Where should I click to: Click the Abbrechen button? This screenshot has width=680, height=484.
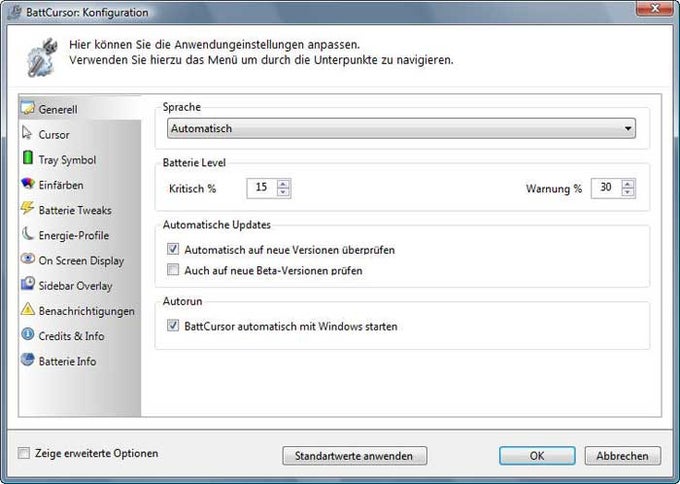tap(622, 456)
